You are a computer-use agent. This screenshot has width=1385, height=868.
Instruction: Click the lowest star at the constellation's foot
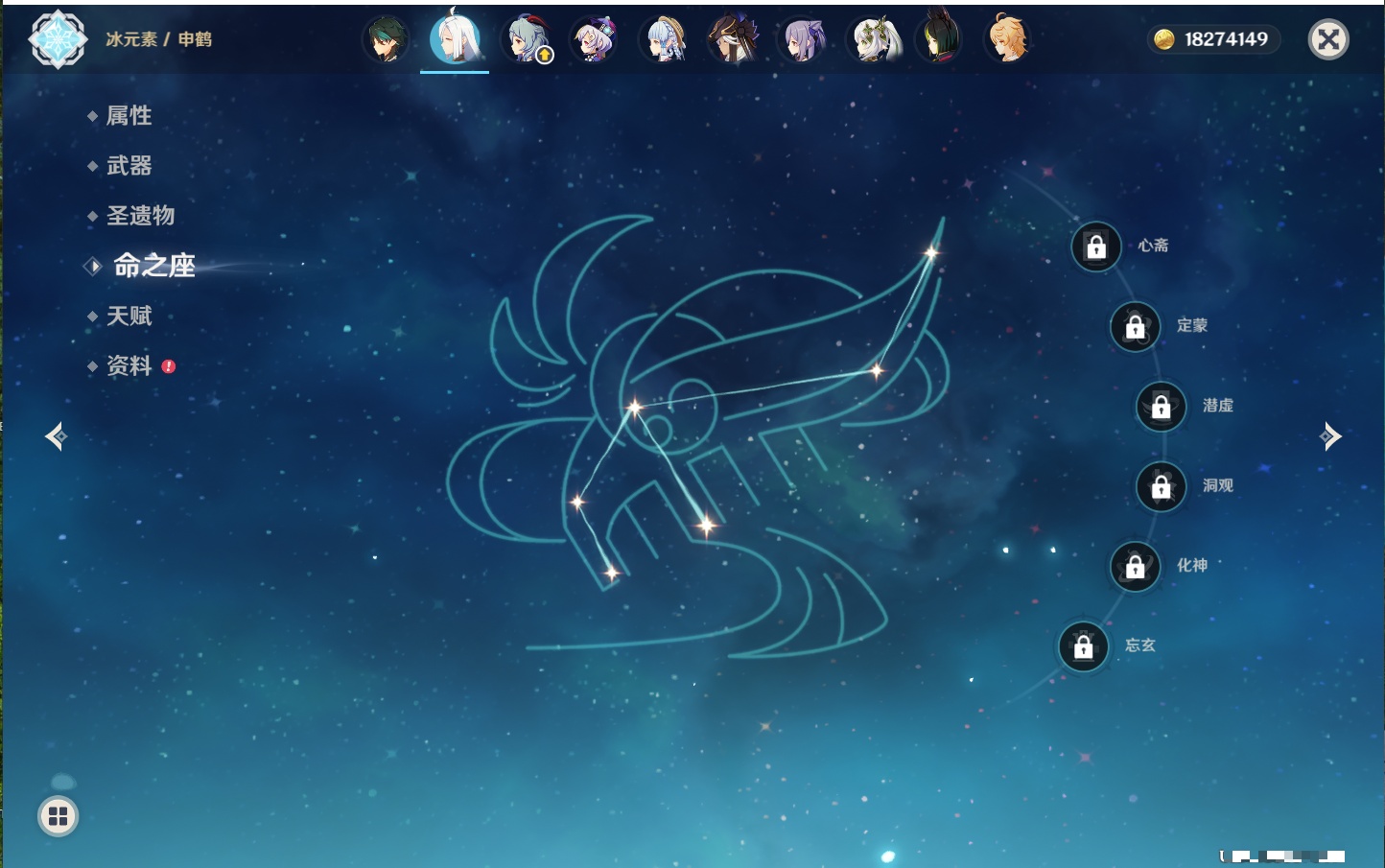[612, 574]
